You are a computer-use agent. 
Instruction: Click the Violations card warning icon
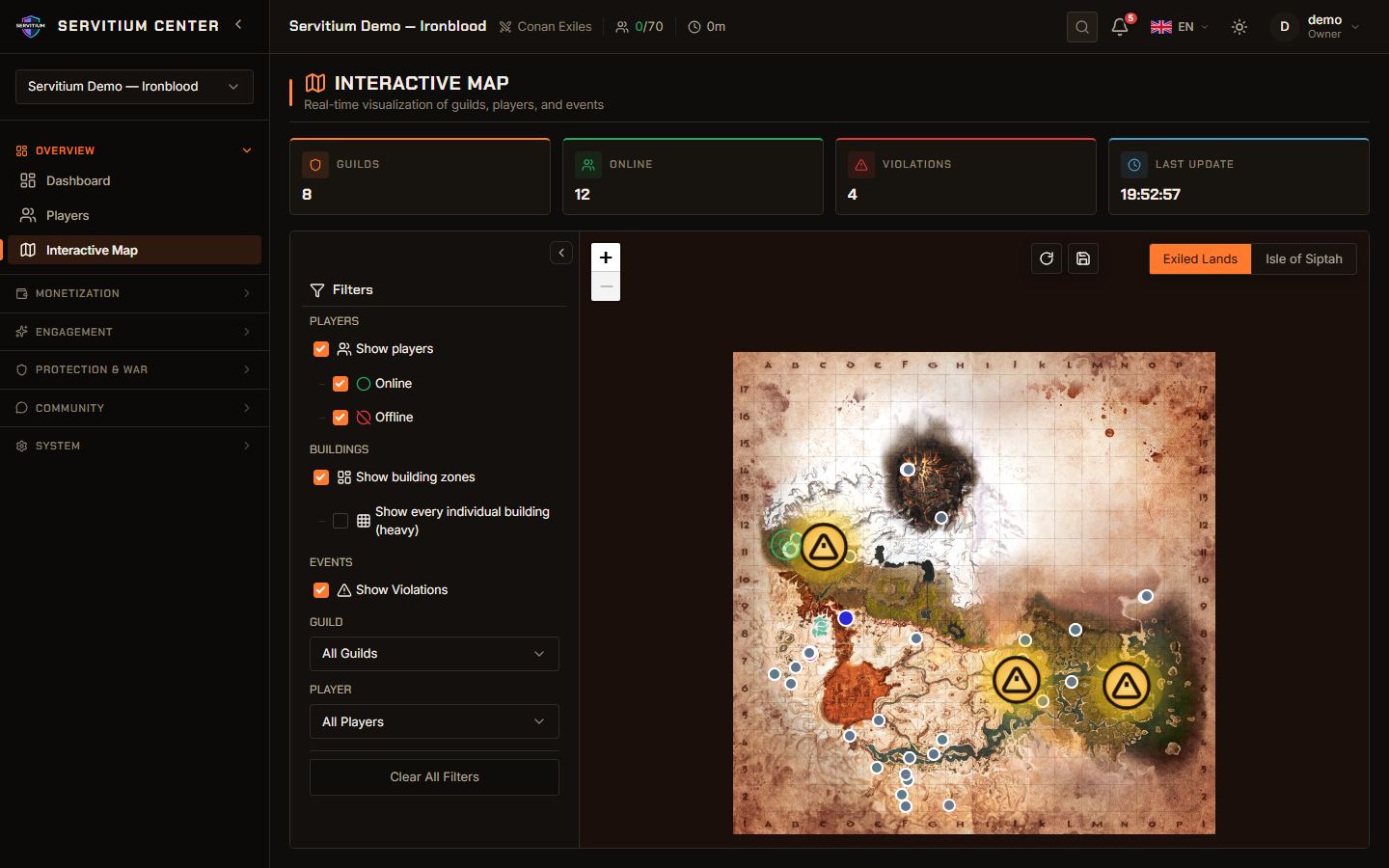(860, 165)
